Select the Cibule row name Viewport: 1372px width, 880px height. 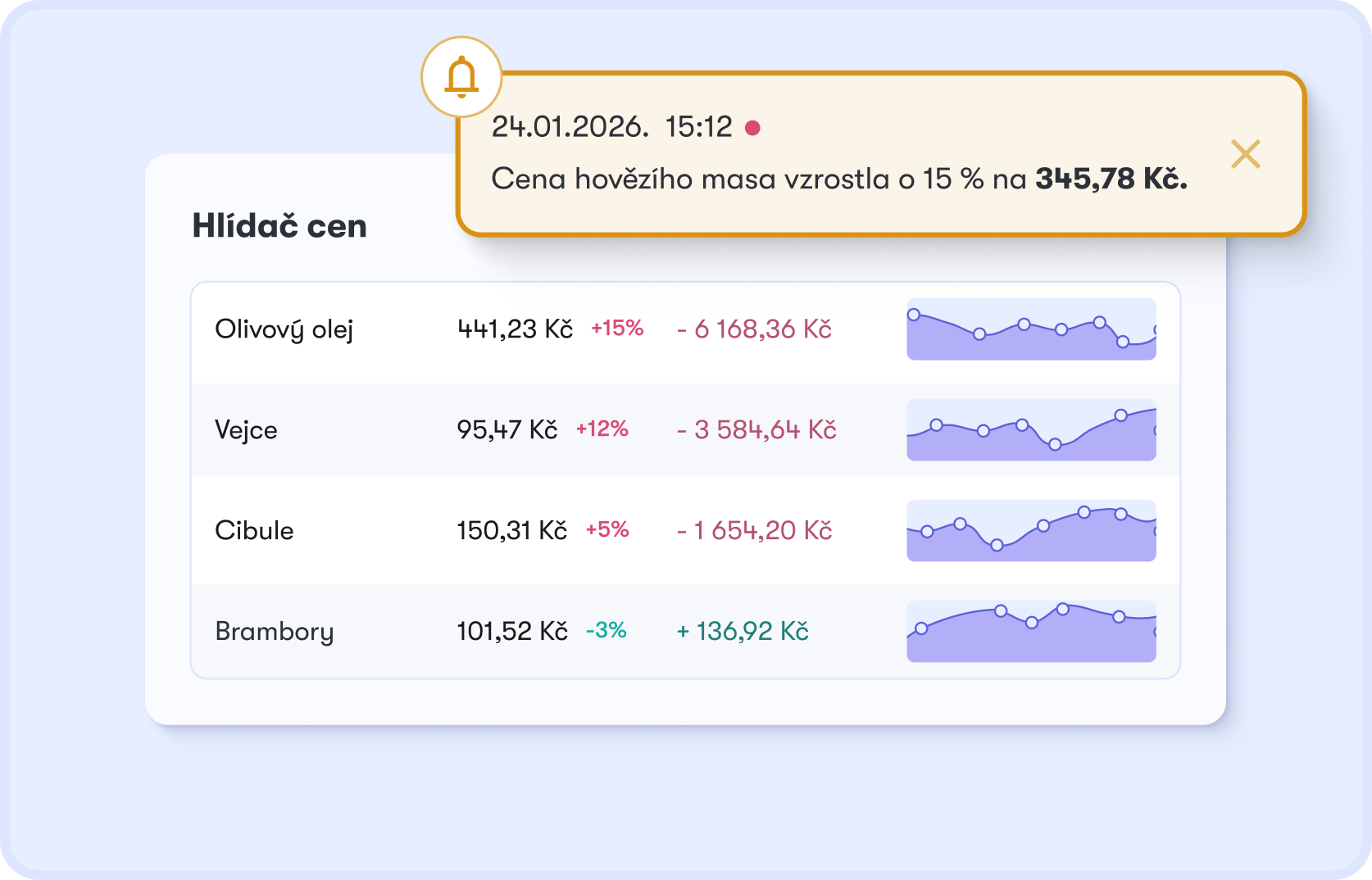click(x=254, y=531)
